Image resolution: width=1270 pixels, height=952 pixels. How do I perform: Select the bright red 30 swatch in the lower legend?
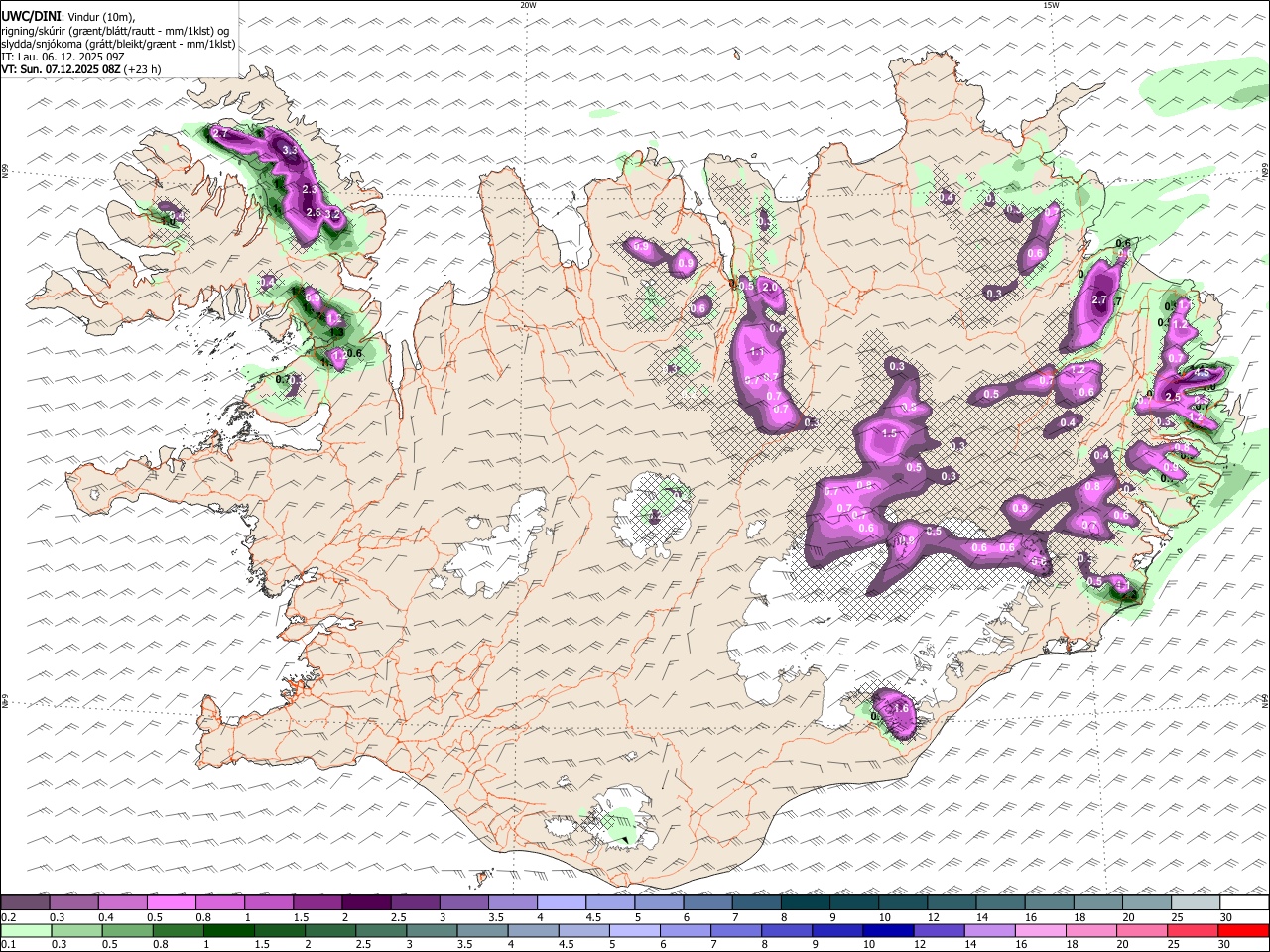(1243, 931)
